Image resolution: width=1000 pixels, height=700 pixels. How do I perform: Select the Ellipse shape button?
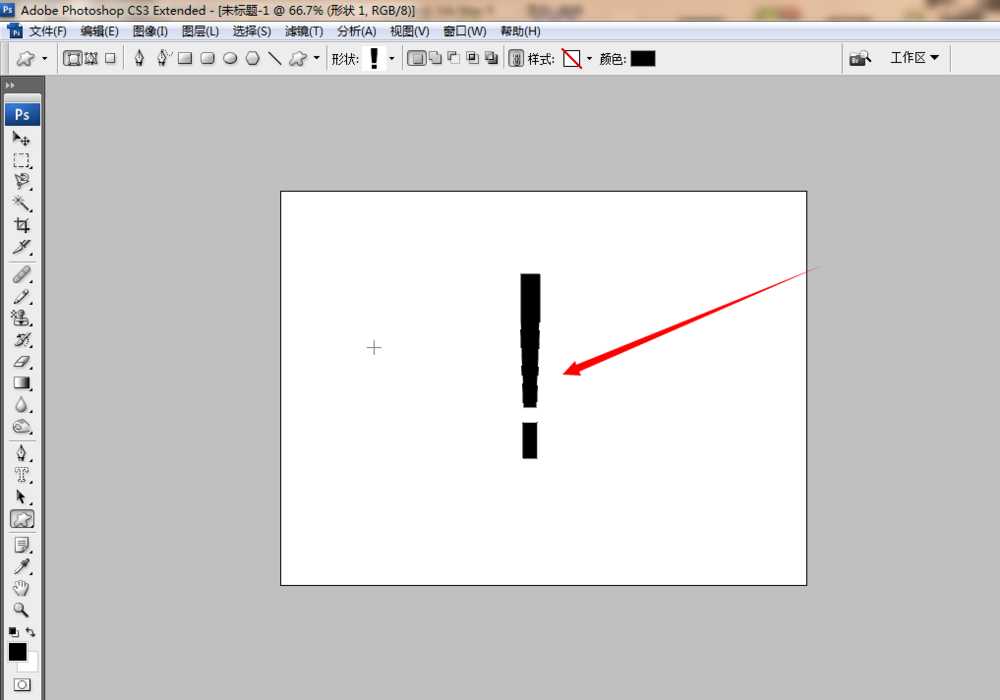coord(230,59)
